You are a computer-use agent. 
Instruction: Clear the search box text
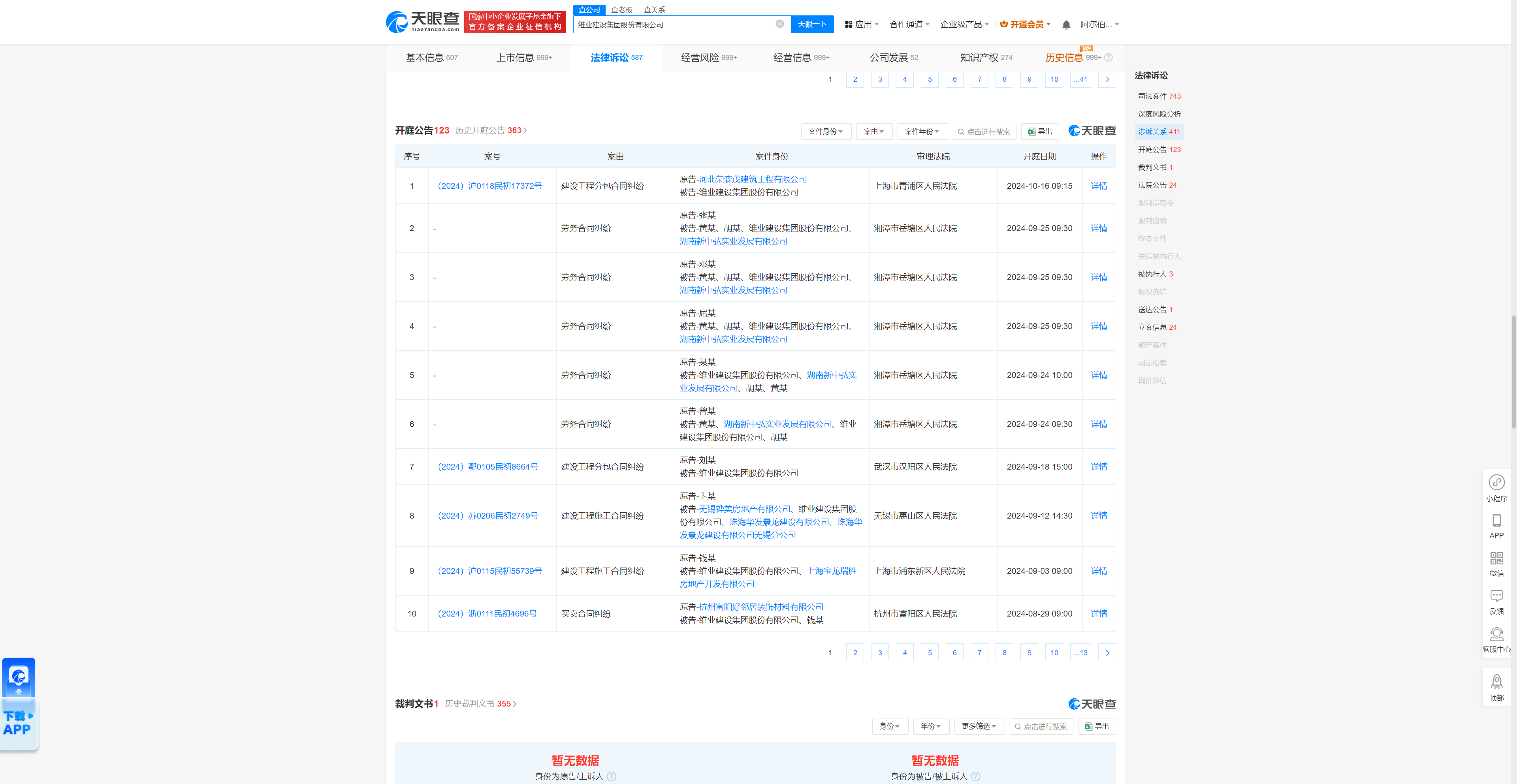coord(780,24)
